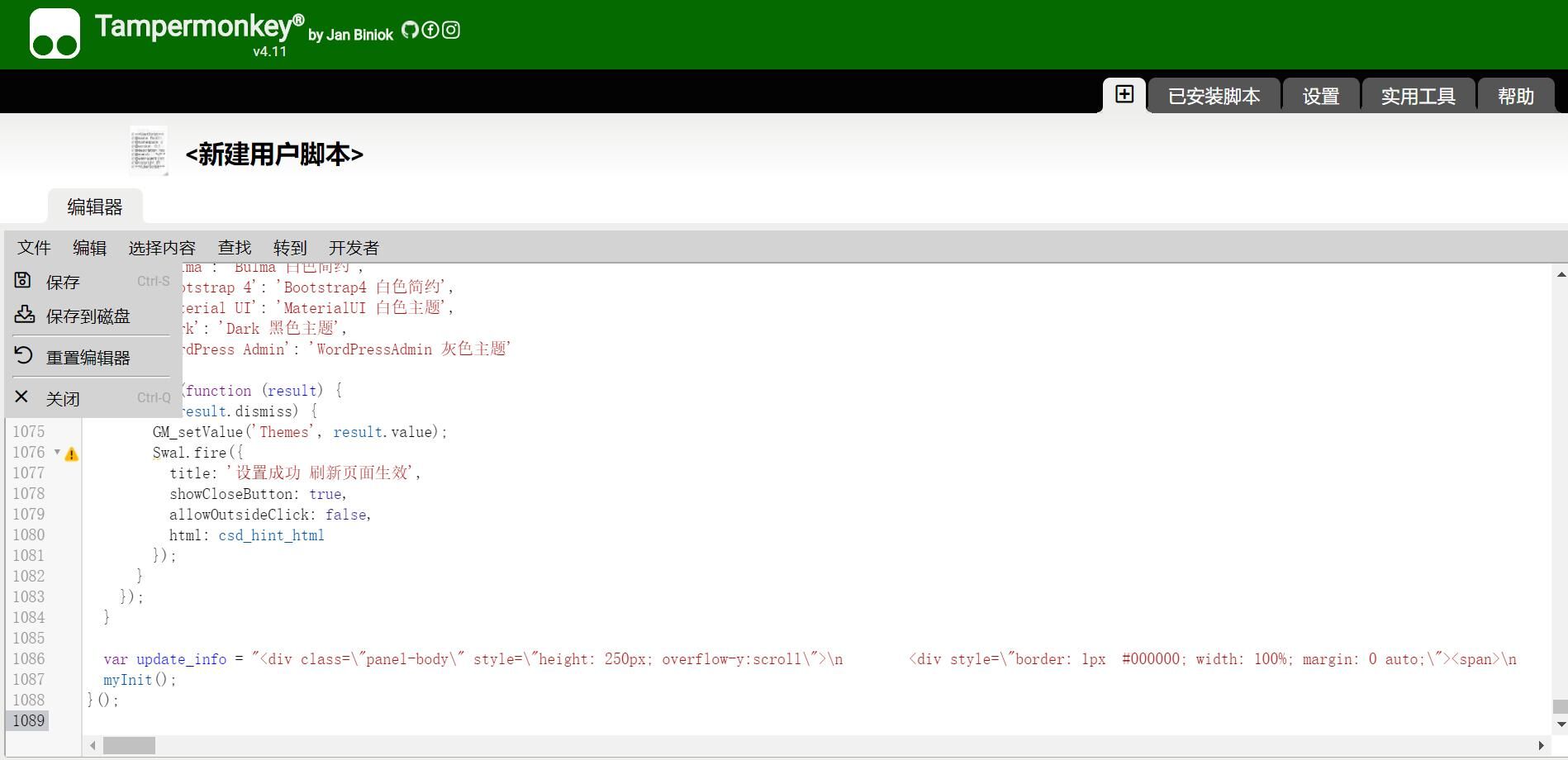1568x760 pixels.
Task: Click the horizontal scrollbar thumb
Action: coord(129,746)
